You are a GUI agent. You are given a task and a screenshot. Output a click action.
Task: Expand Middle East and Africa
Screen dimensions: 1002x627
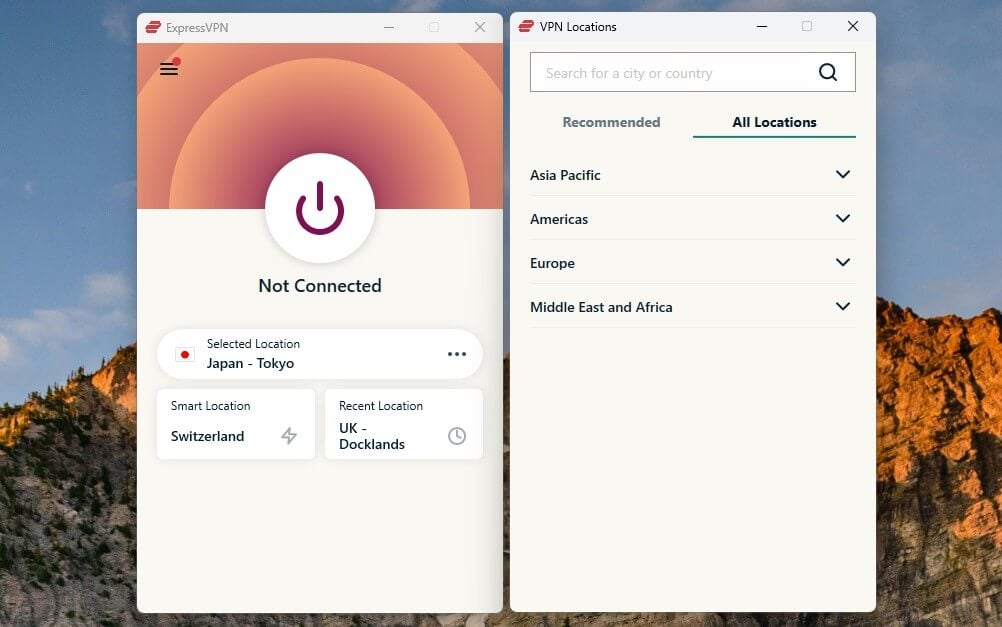[x=690, y=306]
